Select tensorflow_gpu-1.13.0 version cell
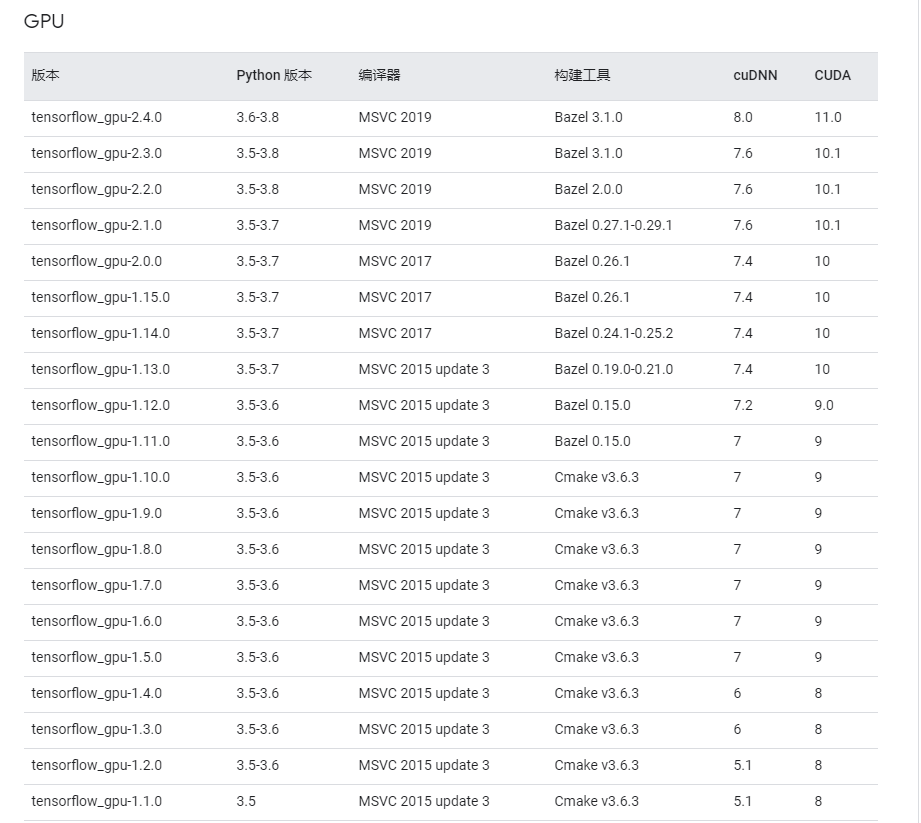Screen dimensions: 921x823 (x=100, y=369)
